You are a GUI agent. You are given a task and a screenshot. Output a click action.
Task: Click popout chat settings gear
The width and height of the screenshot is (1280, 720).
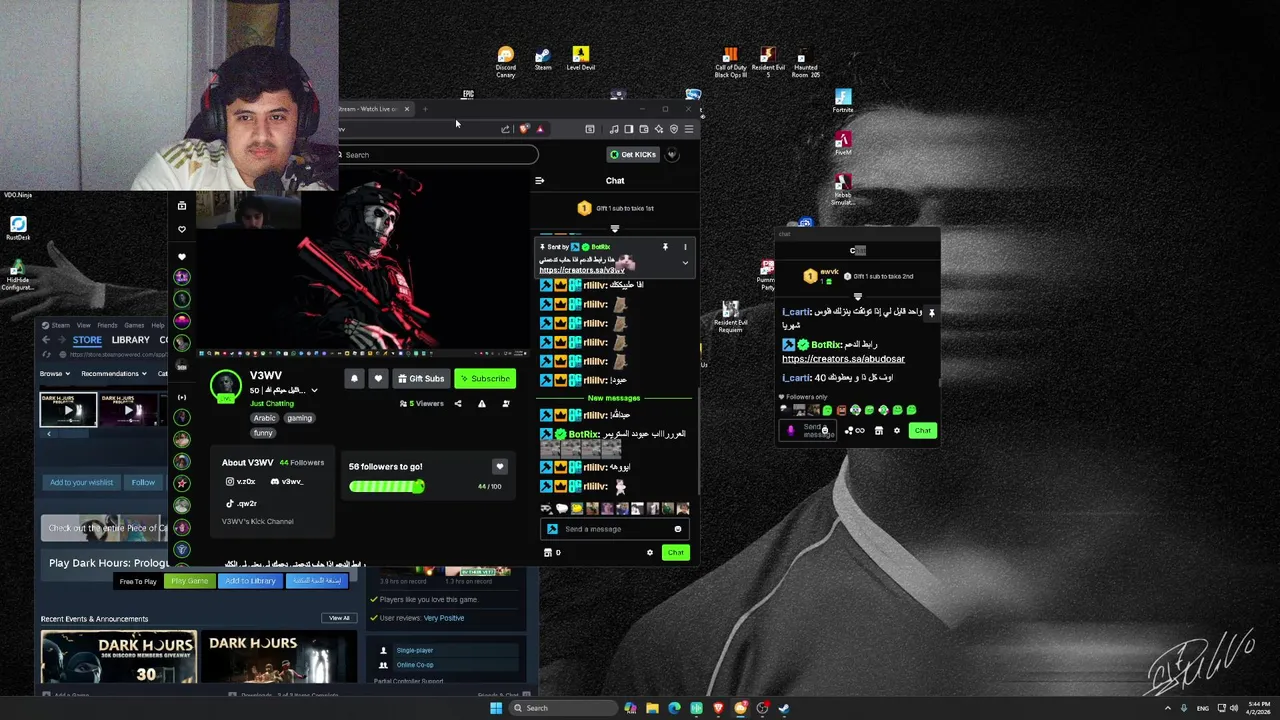[x=897, y=431]
